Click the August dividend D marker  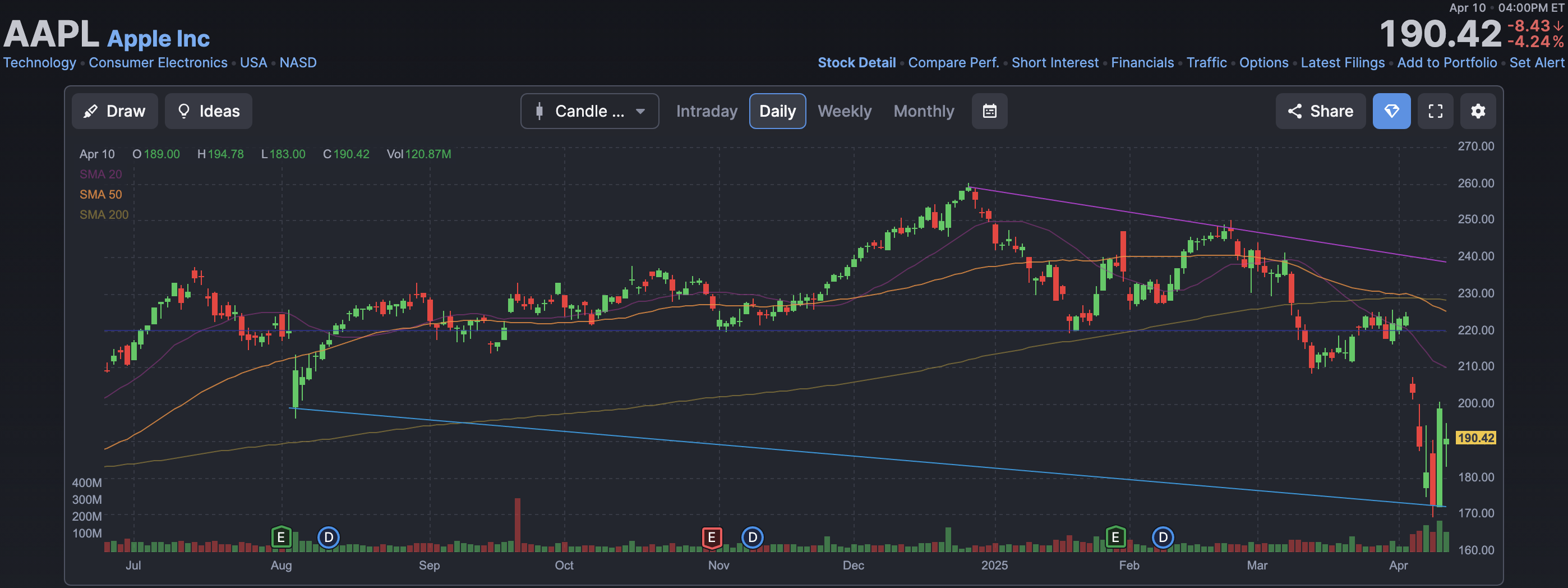pyautogui.click(x=329, y=537)
